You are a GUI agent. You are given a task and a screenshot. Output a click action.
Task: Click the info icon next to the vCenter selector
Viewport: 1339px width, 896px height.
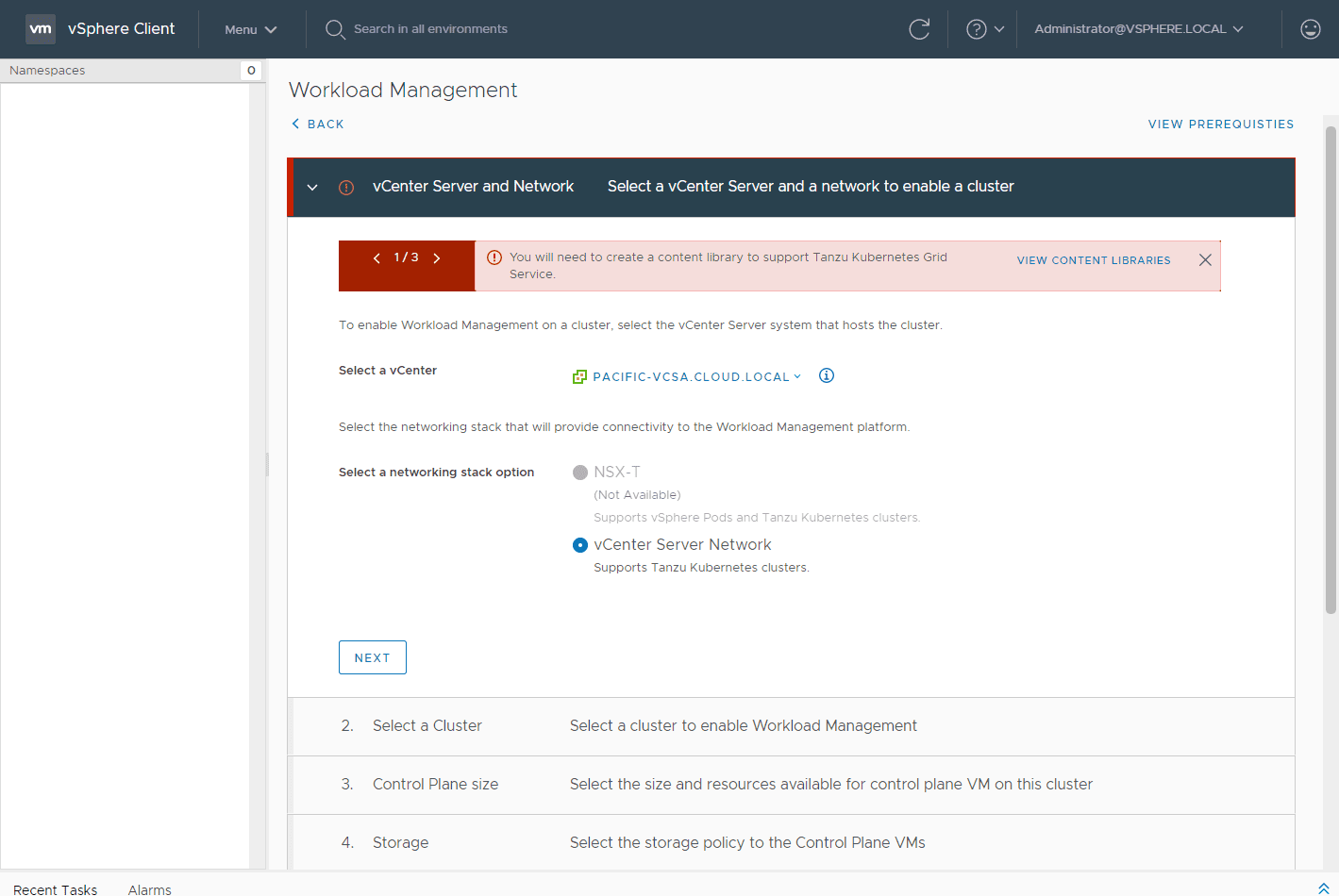pos(826,375)
